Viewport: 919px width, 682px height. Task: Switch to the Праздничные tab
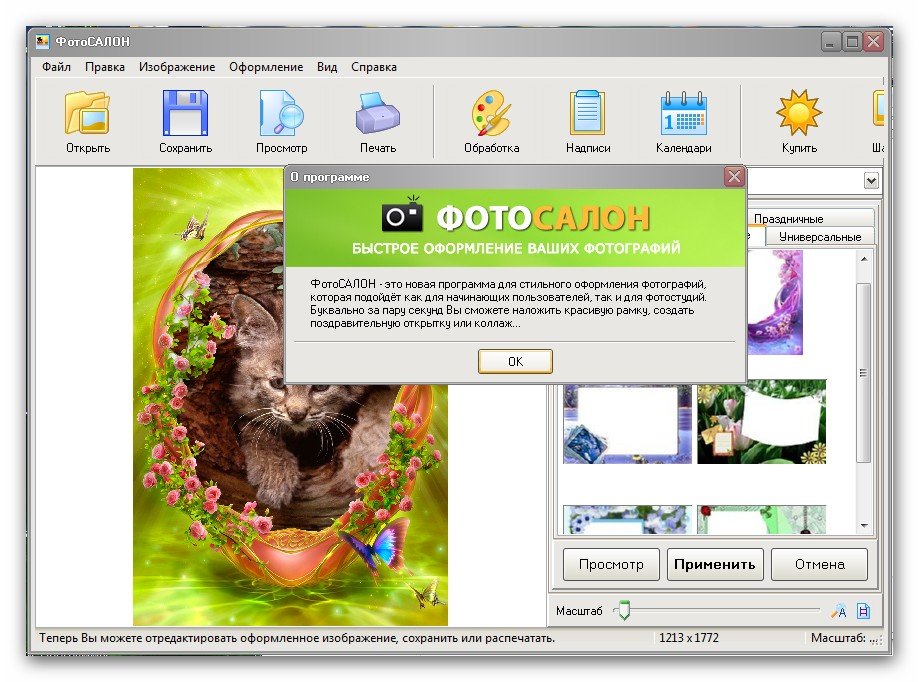(788, 218)
